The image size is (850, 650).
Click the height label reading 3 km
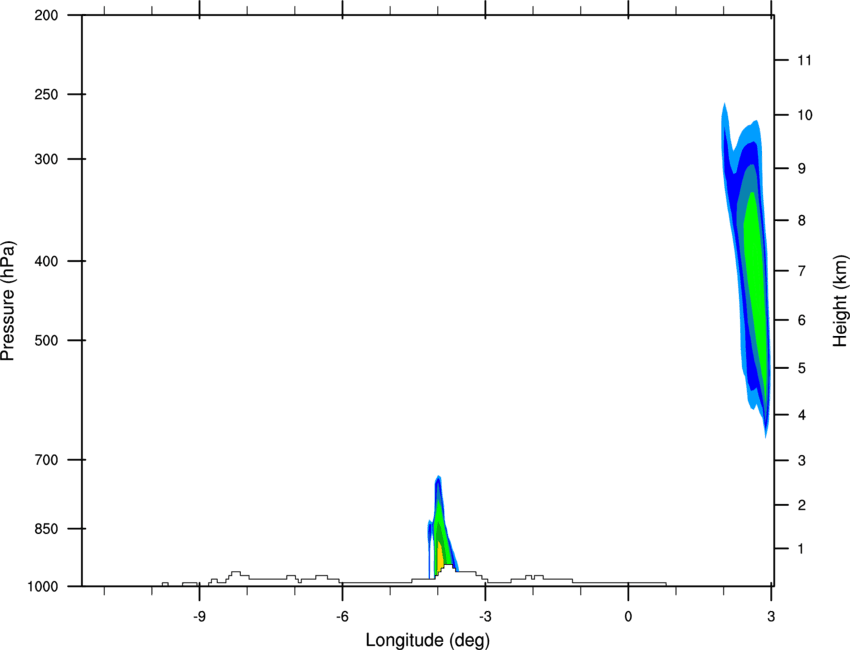[802, 460]
